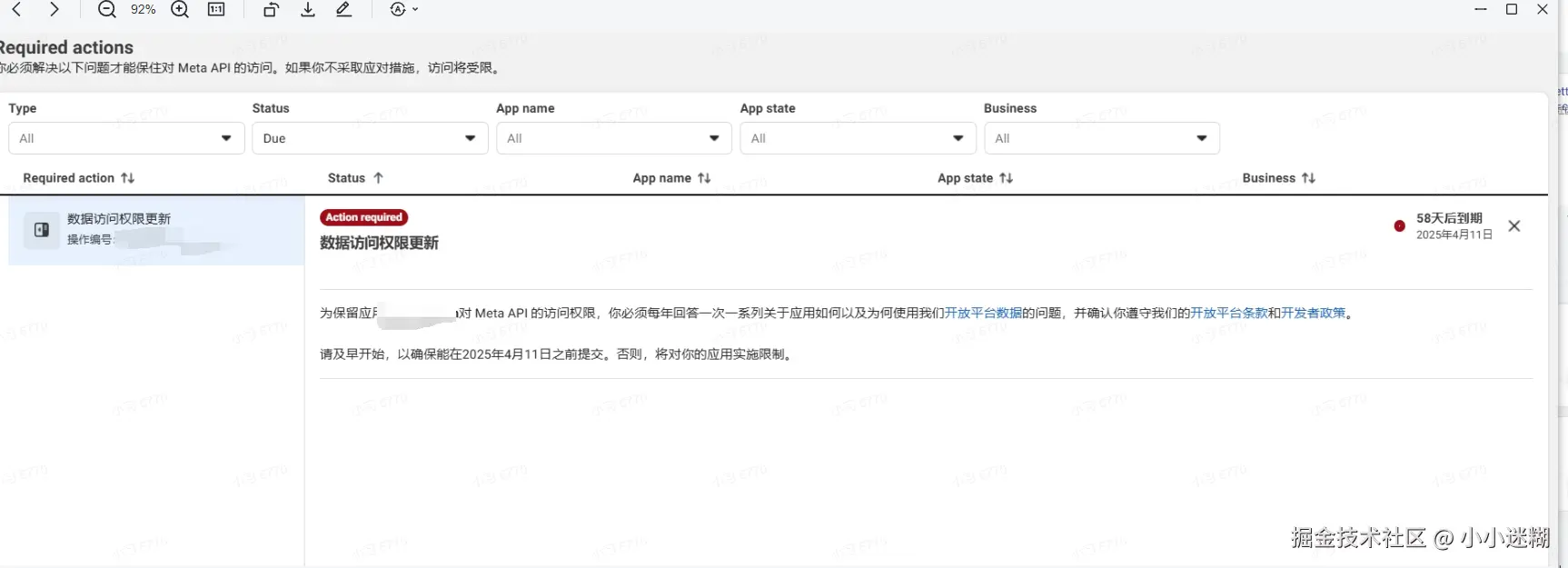Click the Required actions page title
This screenshot has height=568, width=1568.
click(x=66, y=47)
